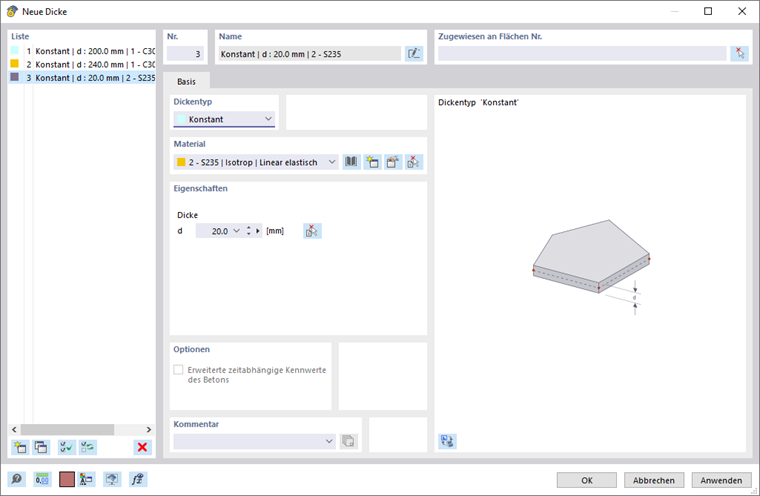The width and height of the screenshot is (760, 496).
Task: Click the comment library icon beside Kommentar
Action: (348, 441)
